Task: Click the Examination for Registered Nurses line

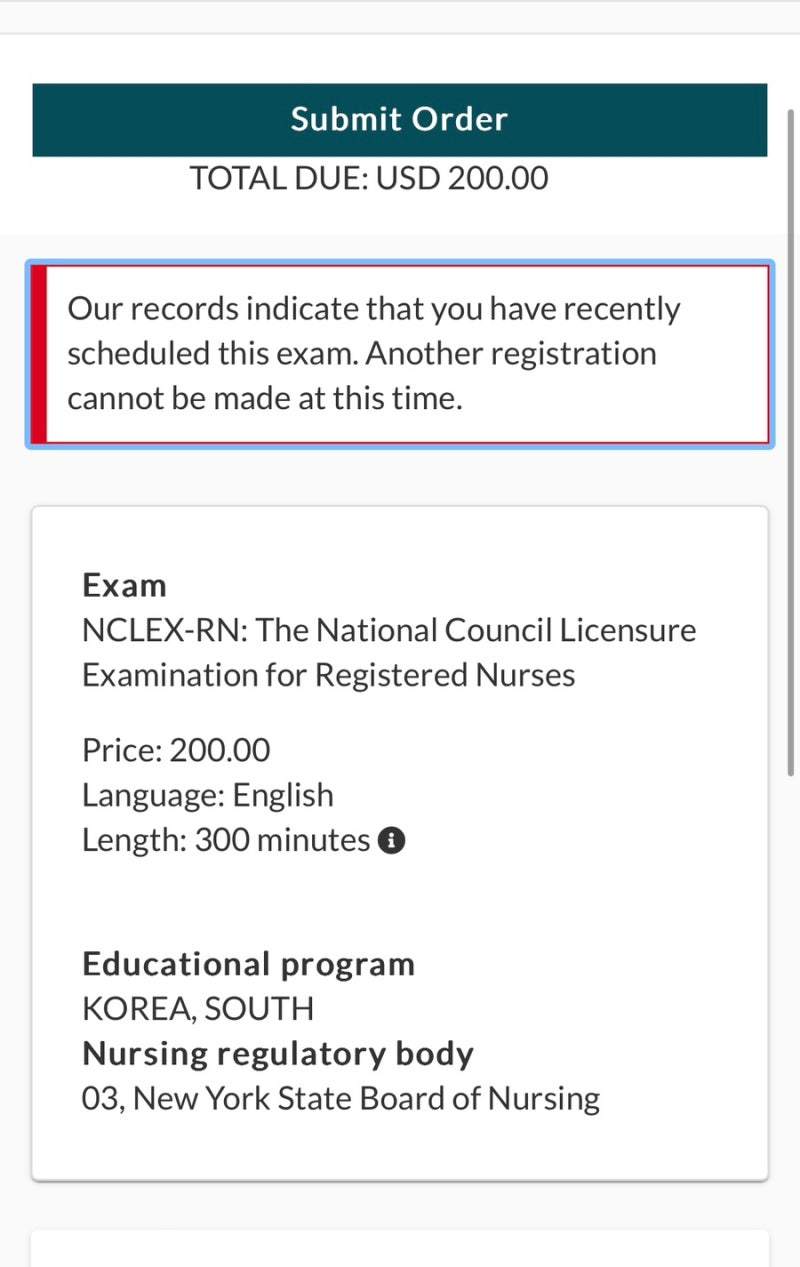Action: 328,675
